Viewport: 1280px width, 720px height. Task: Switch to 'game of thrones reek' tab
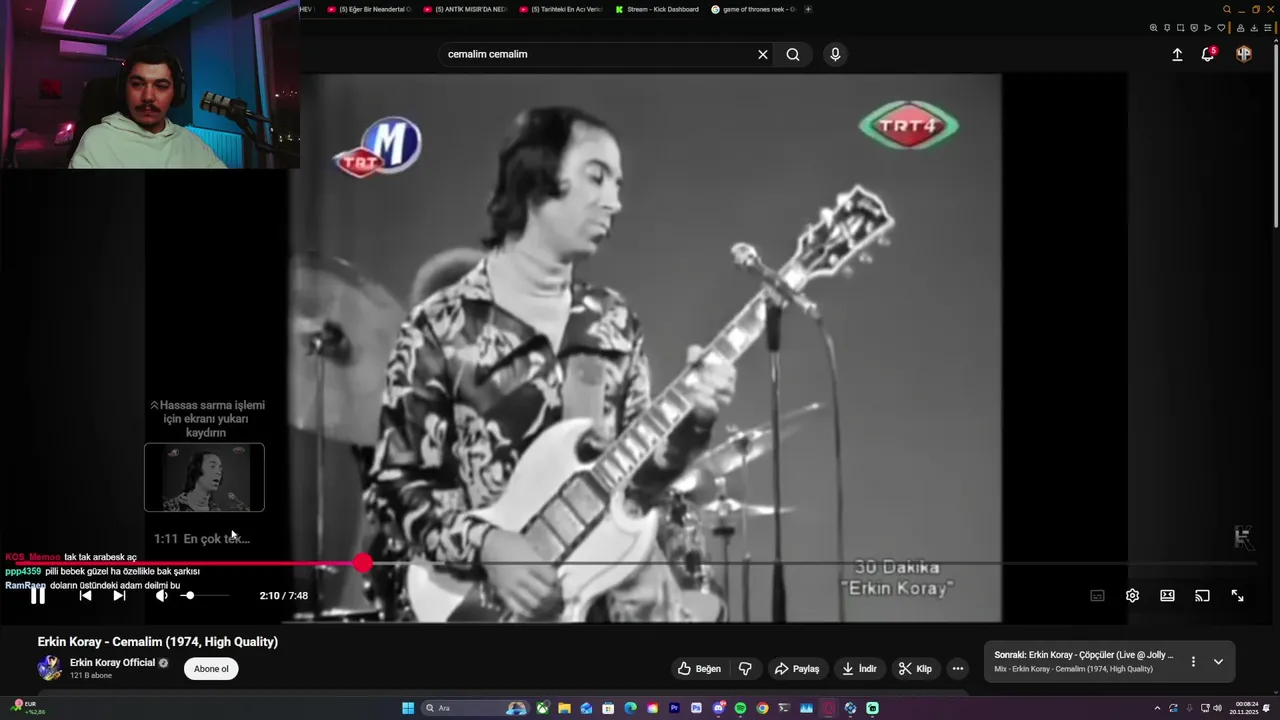tap(752, 9)
